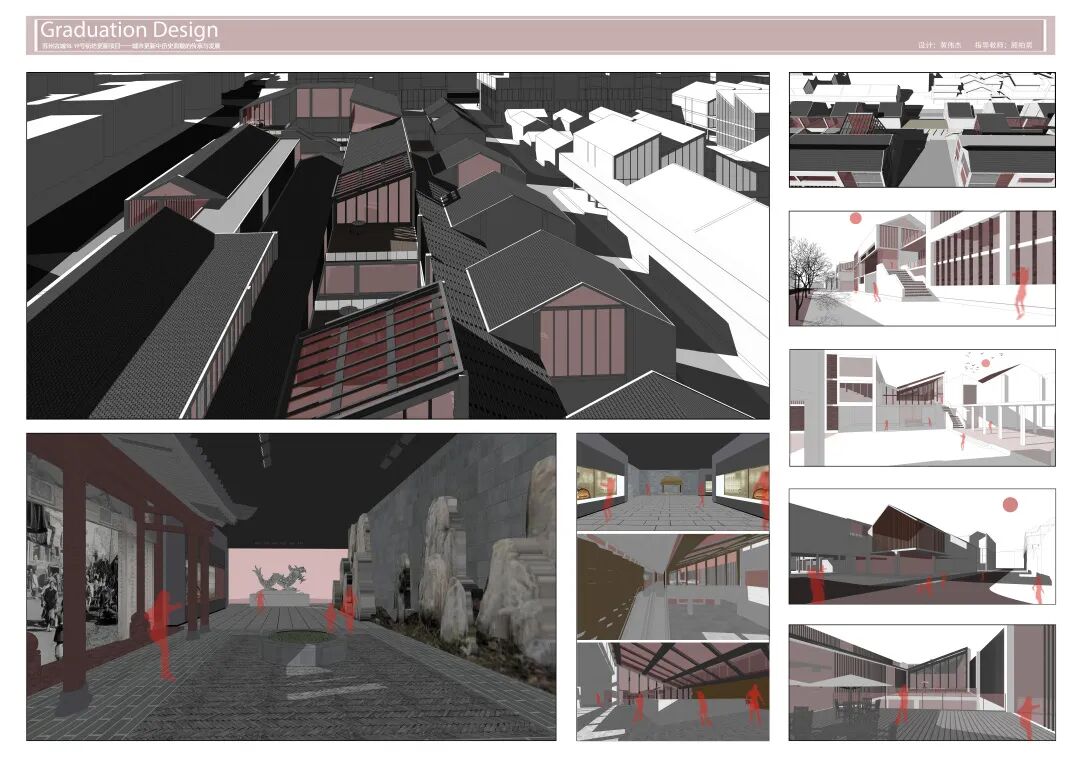Open the section view with flying birds
This screenshot has height=763, width=1080.
pyautogui.click(x=922, y=408)
